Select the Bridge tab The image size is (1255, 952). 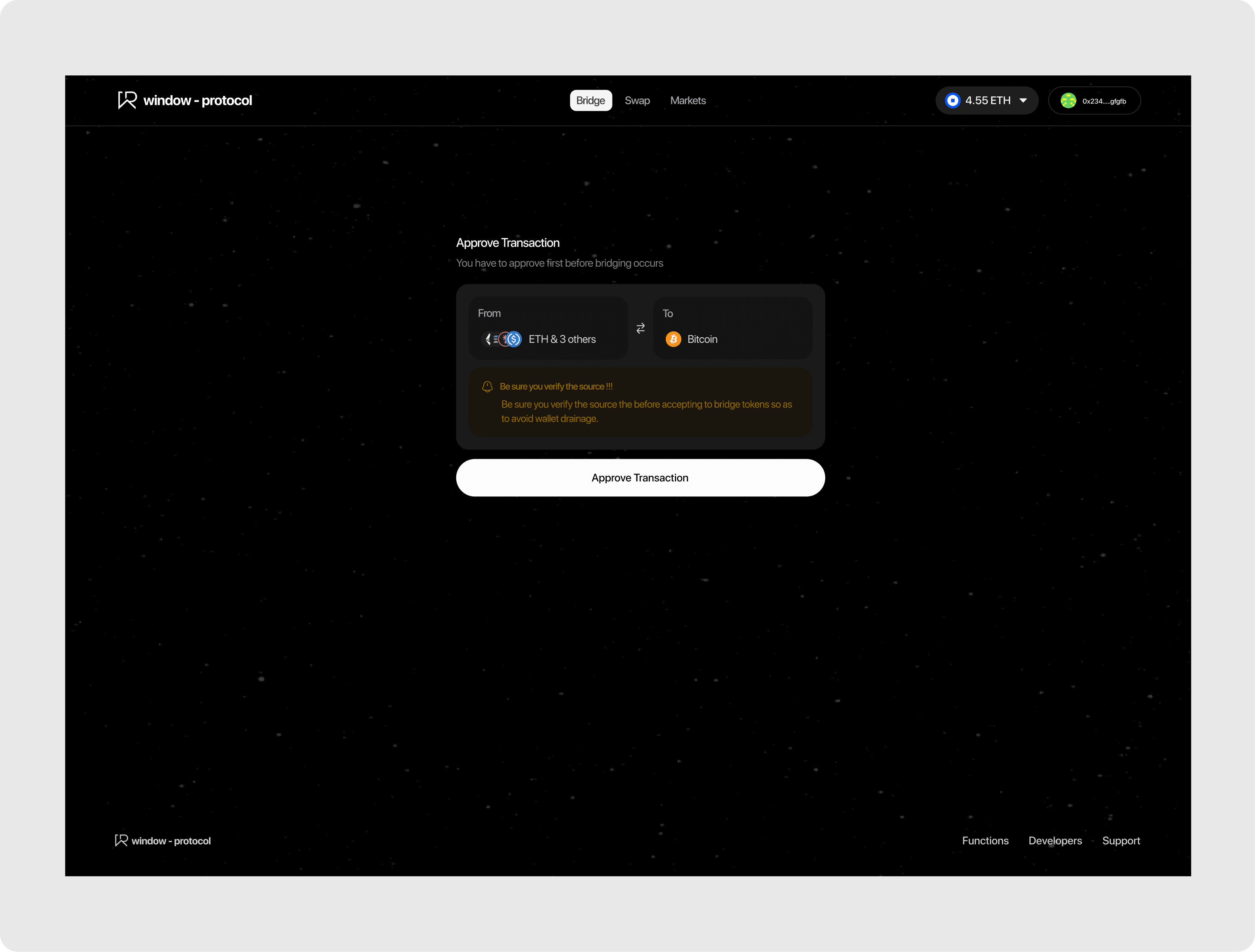pyautogui.click(x=591, y=100)
